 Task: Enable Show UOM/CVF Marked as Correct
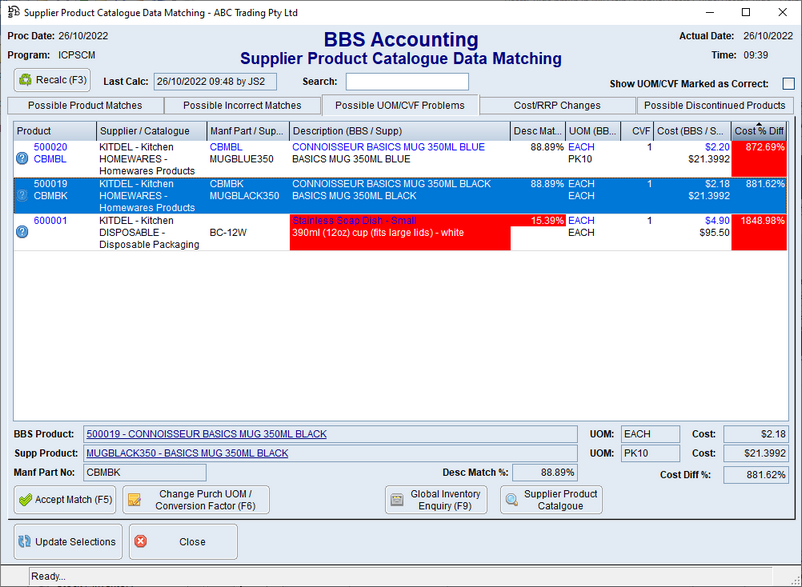point(788,84)
